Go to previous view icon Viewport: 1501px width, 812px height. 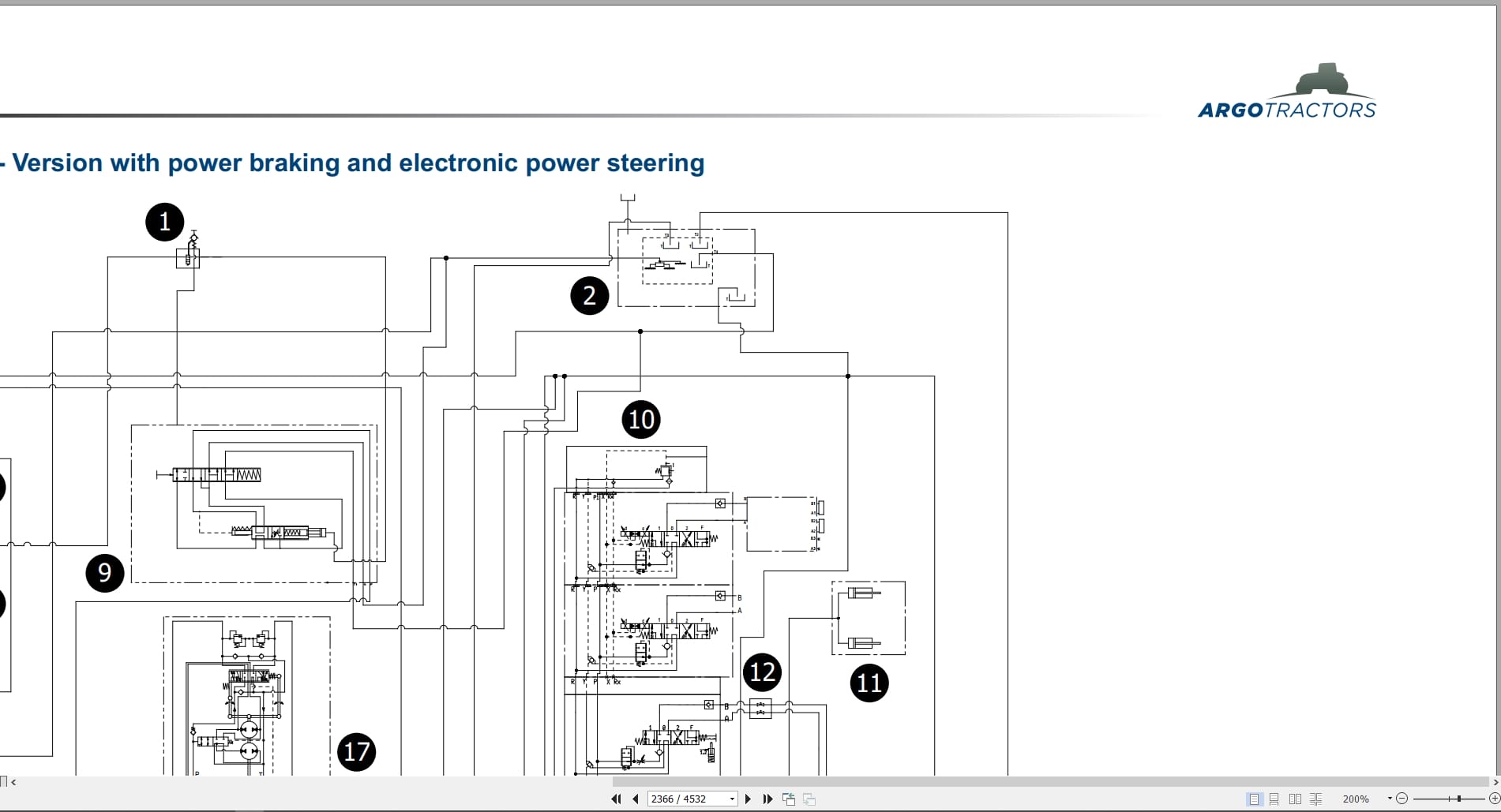pos(788,799)
